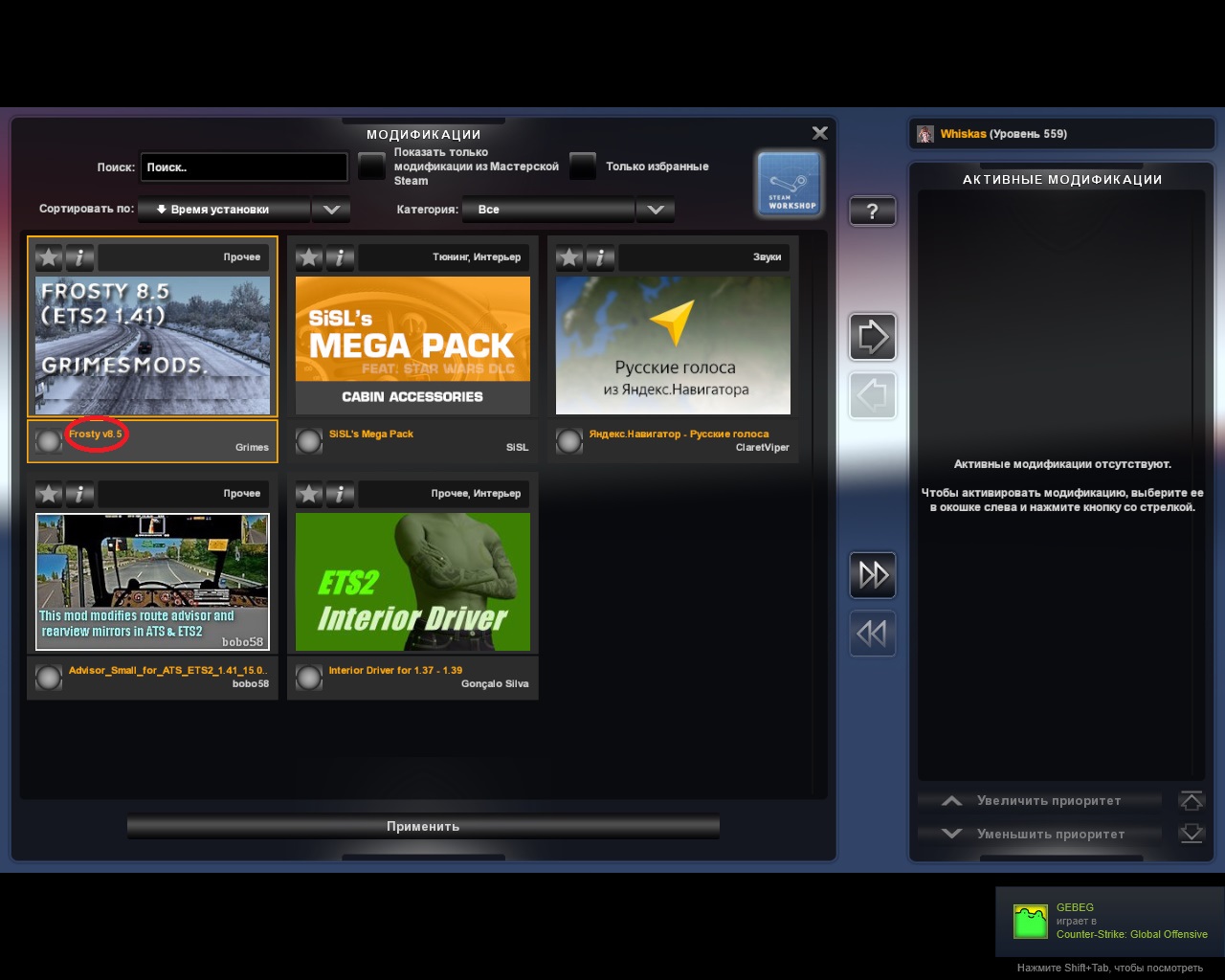Click Яндекс.Навигатор - Русские голоса title
This screenshot has width=1225, height=980.
(x=679, y=434)
